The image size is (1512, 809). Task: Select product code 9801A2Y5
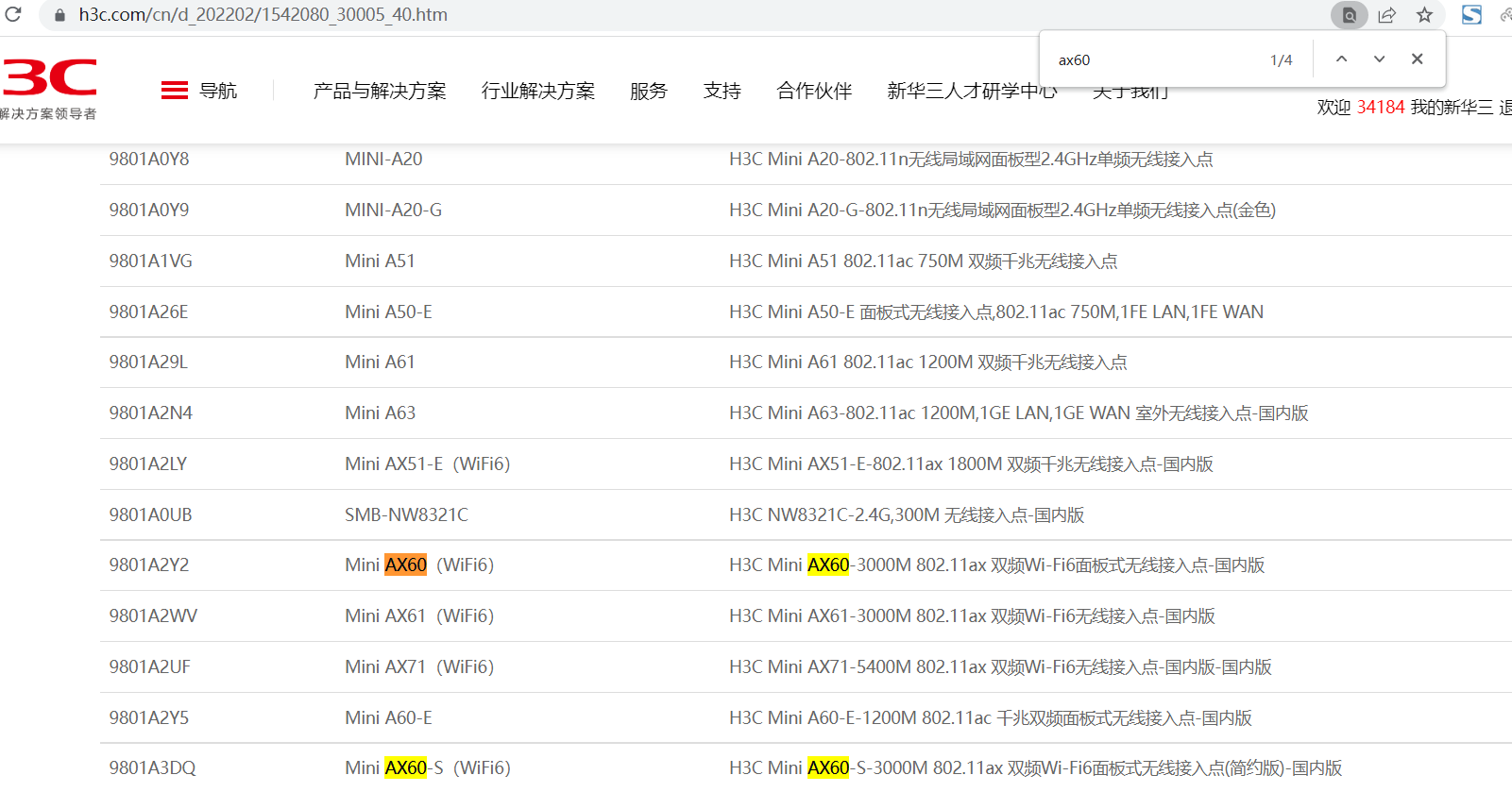148,718
